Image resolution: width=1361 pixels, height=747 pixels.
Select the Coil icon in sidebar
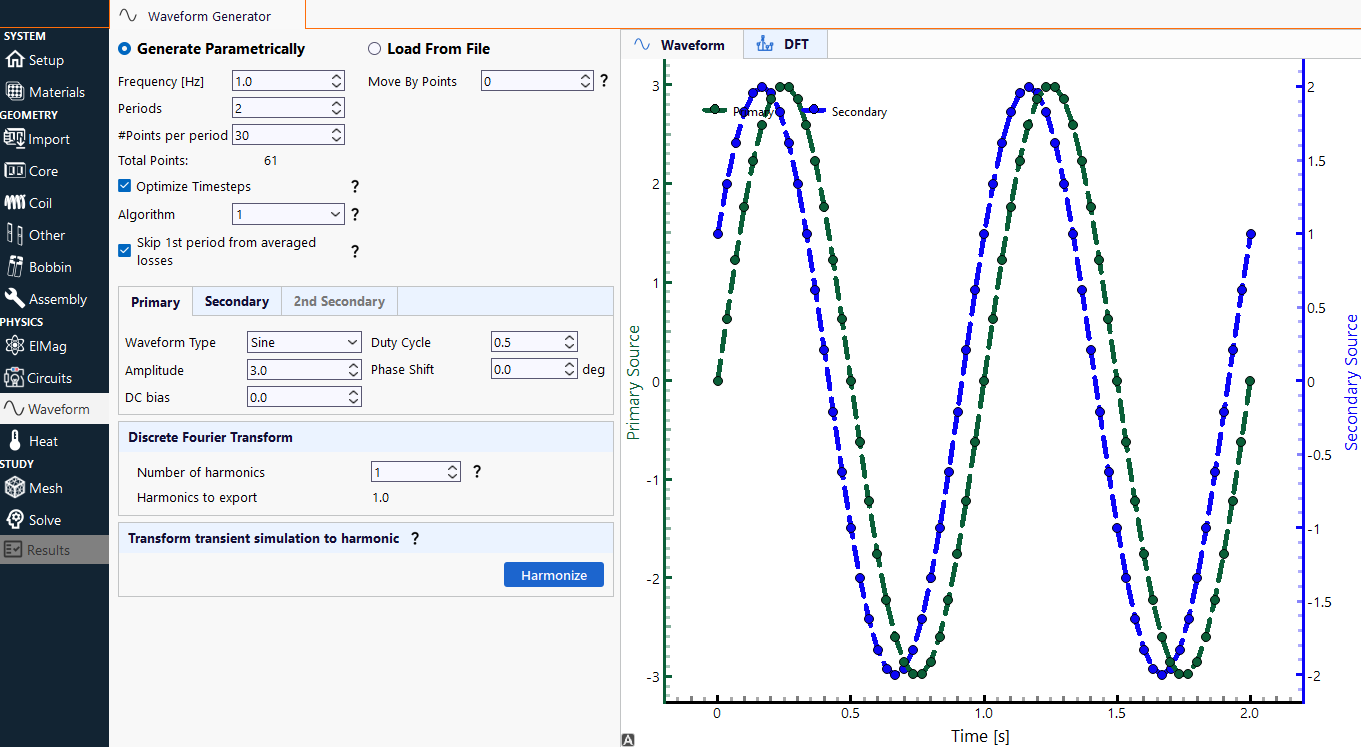tap(15, 203)
